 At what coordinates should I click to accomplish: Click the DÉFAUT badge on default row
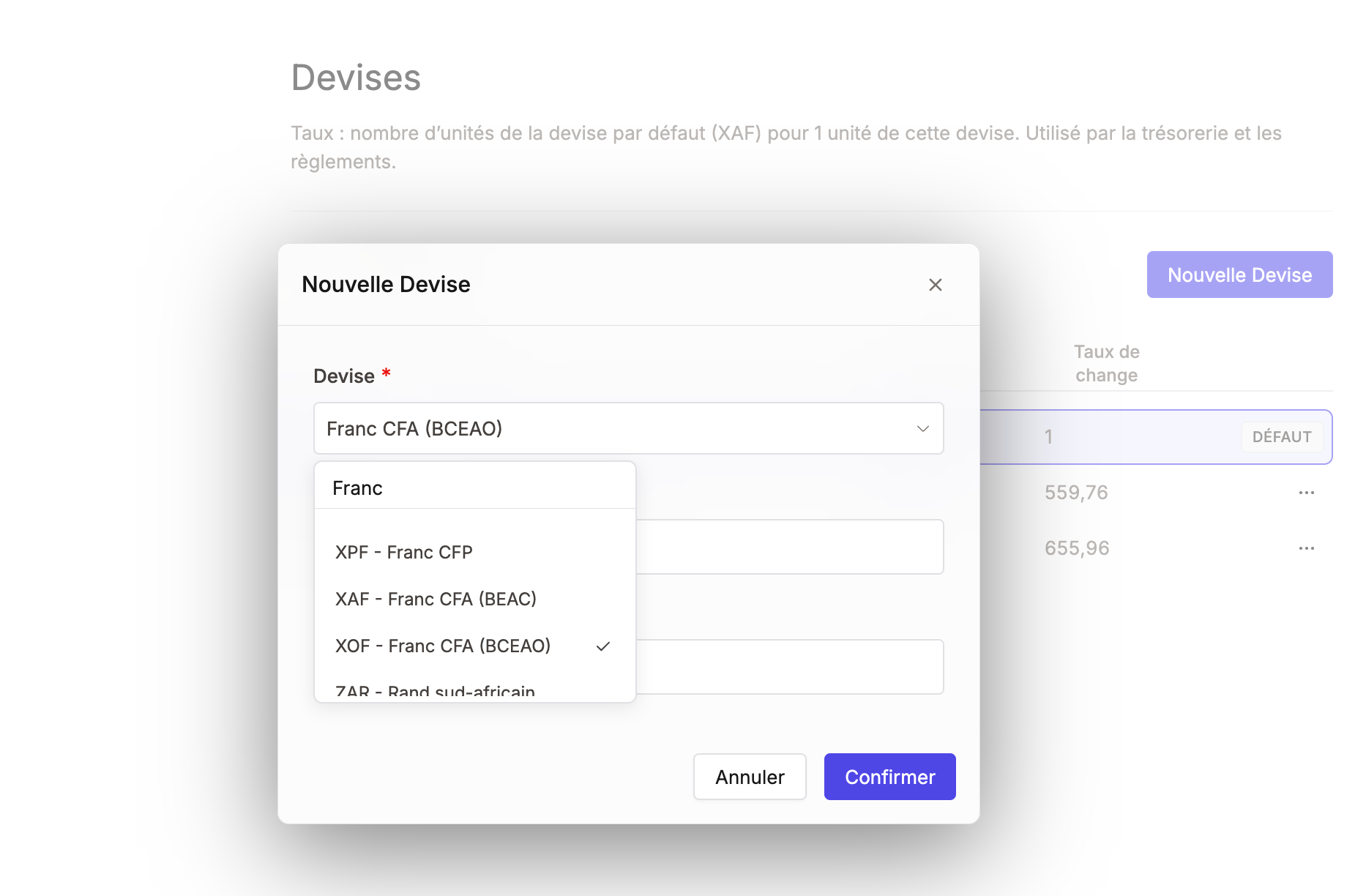pyautogui.click(x=1281, y=437)
